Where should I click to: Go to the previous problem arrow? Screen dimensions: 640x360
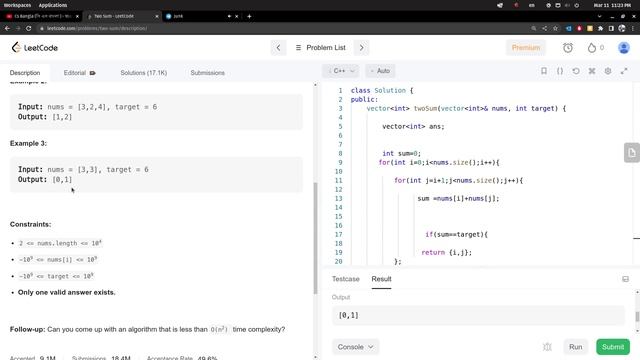click(278, 48)
